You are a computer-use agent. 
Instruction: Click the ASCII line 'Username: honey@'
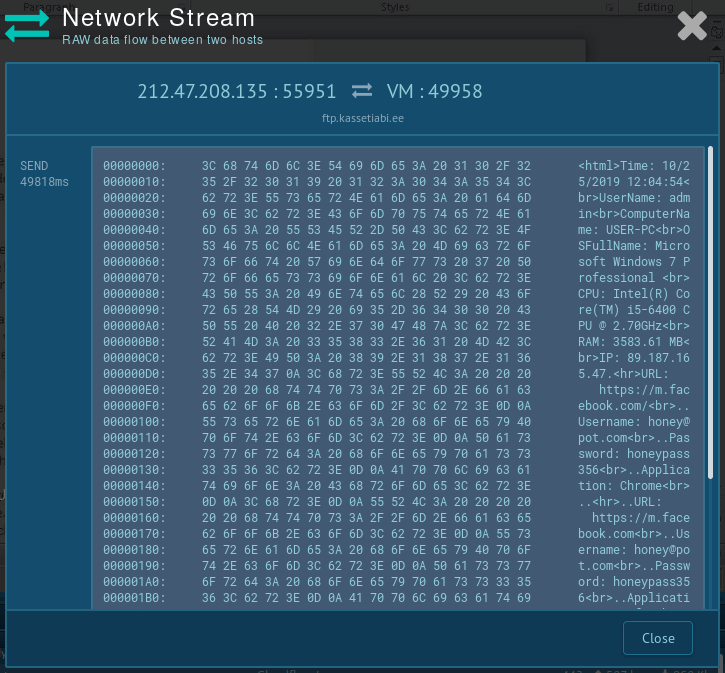point(634,421)
